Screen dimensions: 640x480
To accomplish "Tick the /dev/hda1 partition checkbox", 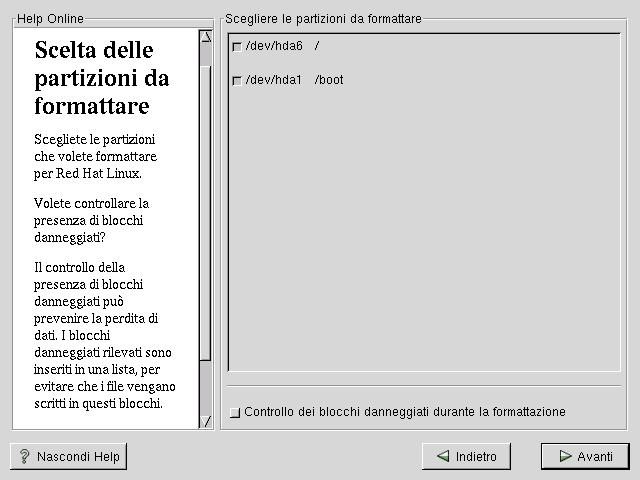I will (237, 81).
